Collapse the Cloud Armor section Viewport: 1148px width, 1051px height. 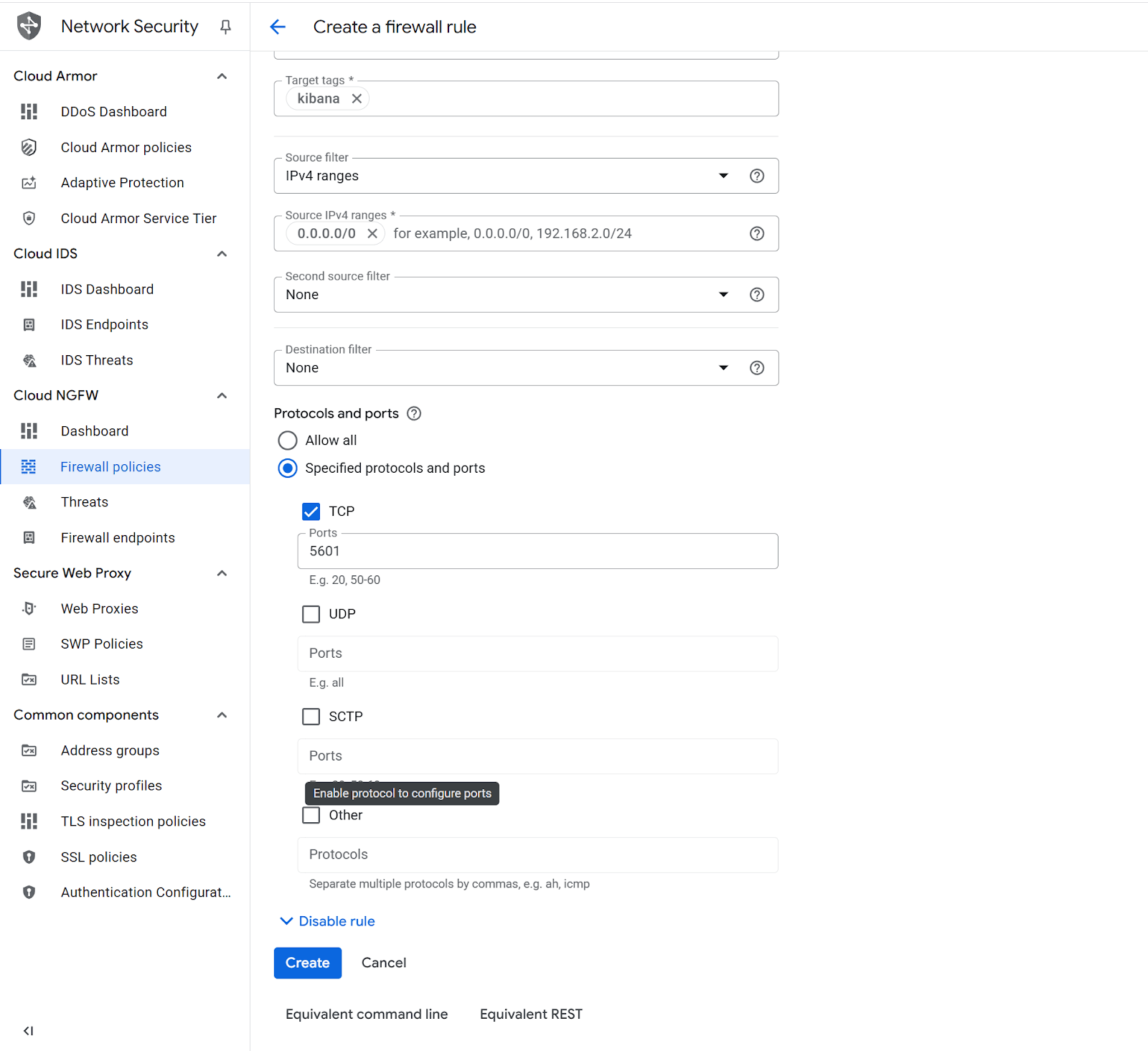222,76
